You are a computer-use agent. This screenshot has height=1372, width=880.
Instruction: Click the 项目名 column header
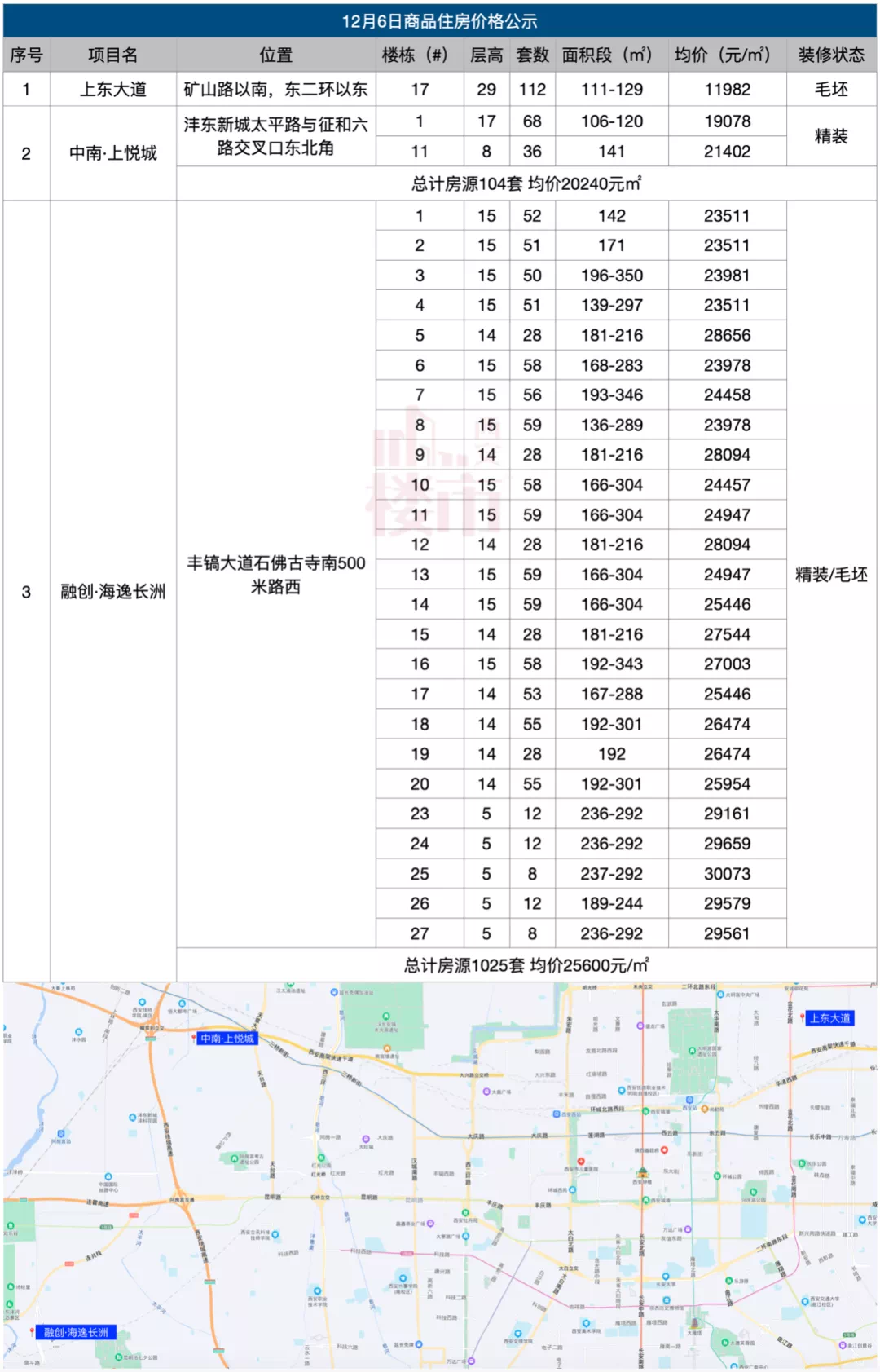(x=112, y=55)
